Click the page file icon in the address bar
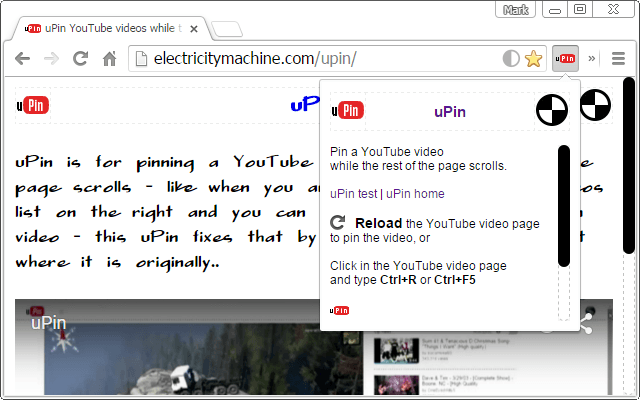This screenshot has height=400, width=640. [x=141, y=59]
